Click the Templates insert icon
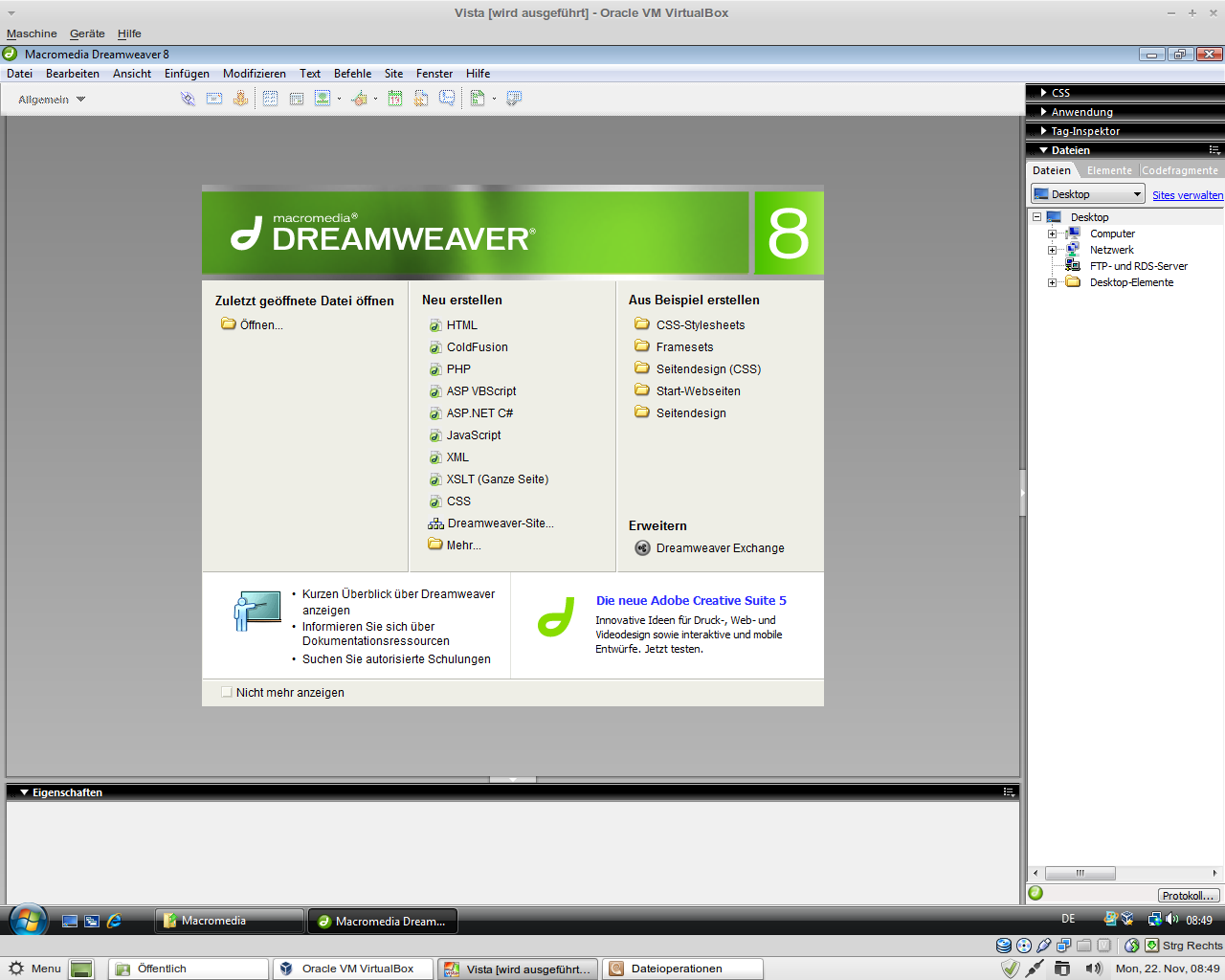Screen dimensions: 1225x980 click(478, 99)
